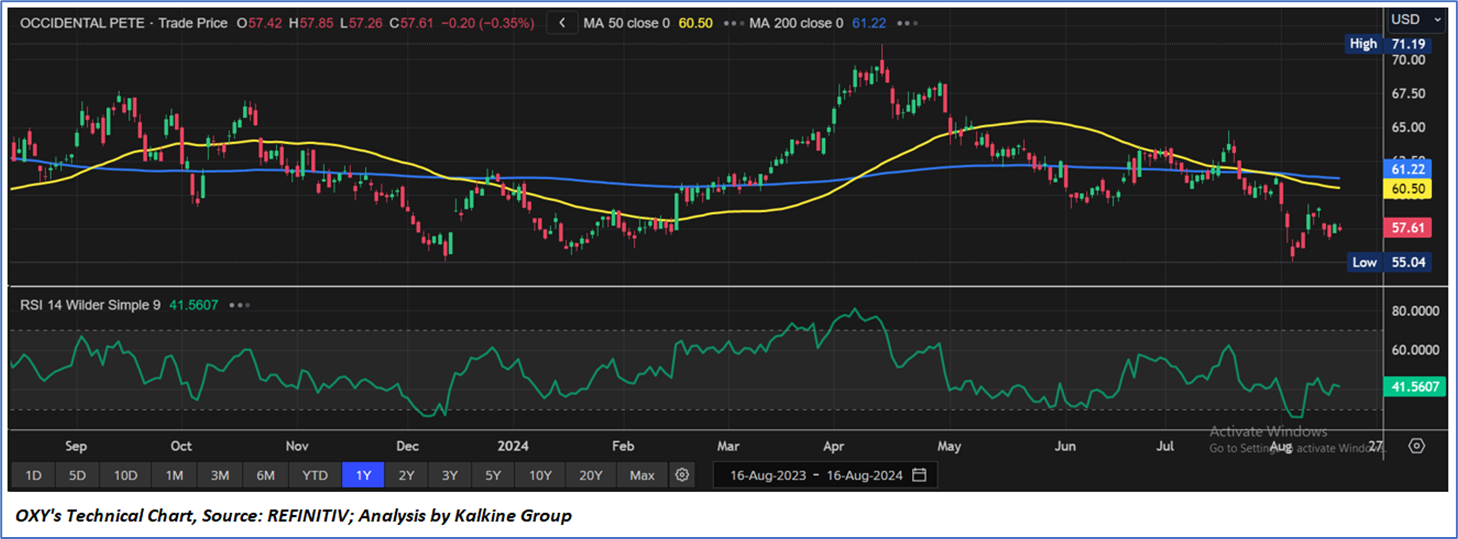
Task: Click the yellow 60.50 MA price tag
Action: click(x=1406, y=188)
